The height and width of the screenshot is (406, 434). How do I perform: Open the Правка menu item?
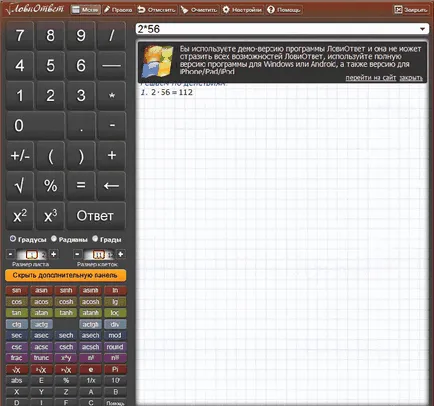(x=118, y=10)
